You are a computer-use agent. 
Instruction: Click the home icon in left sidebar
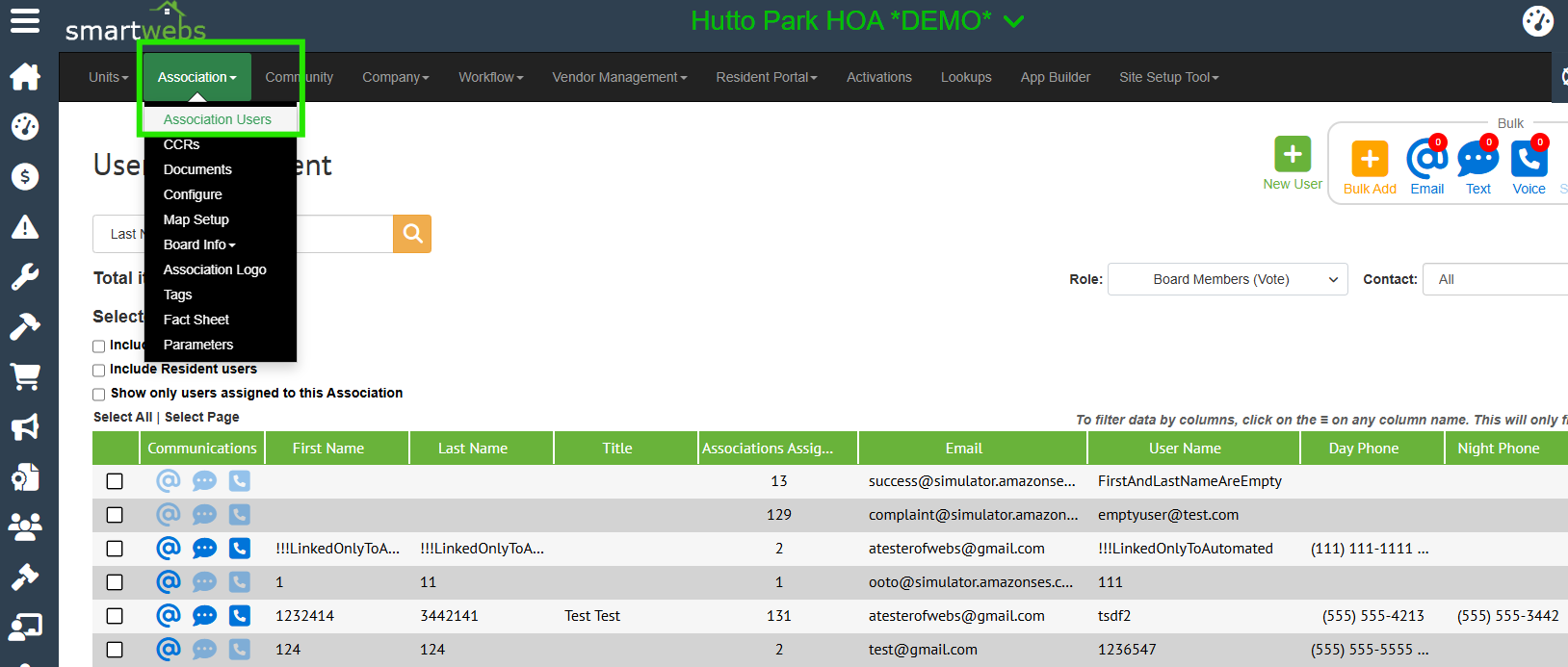tap(25, 76)
